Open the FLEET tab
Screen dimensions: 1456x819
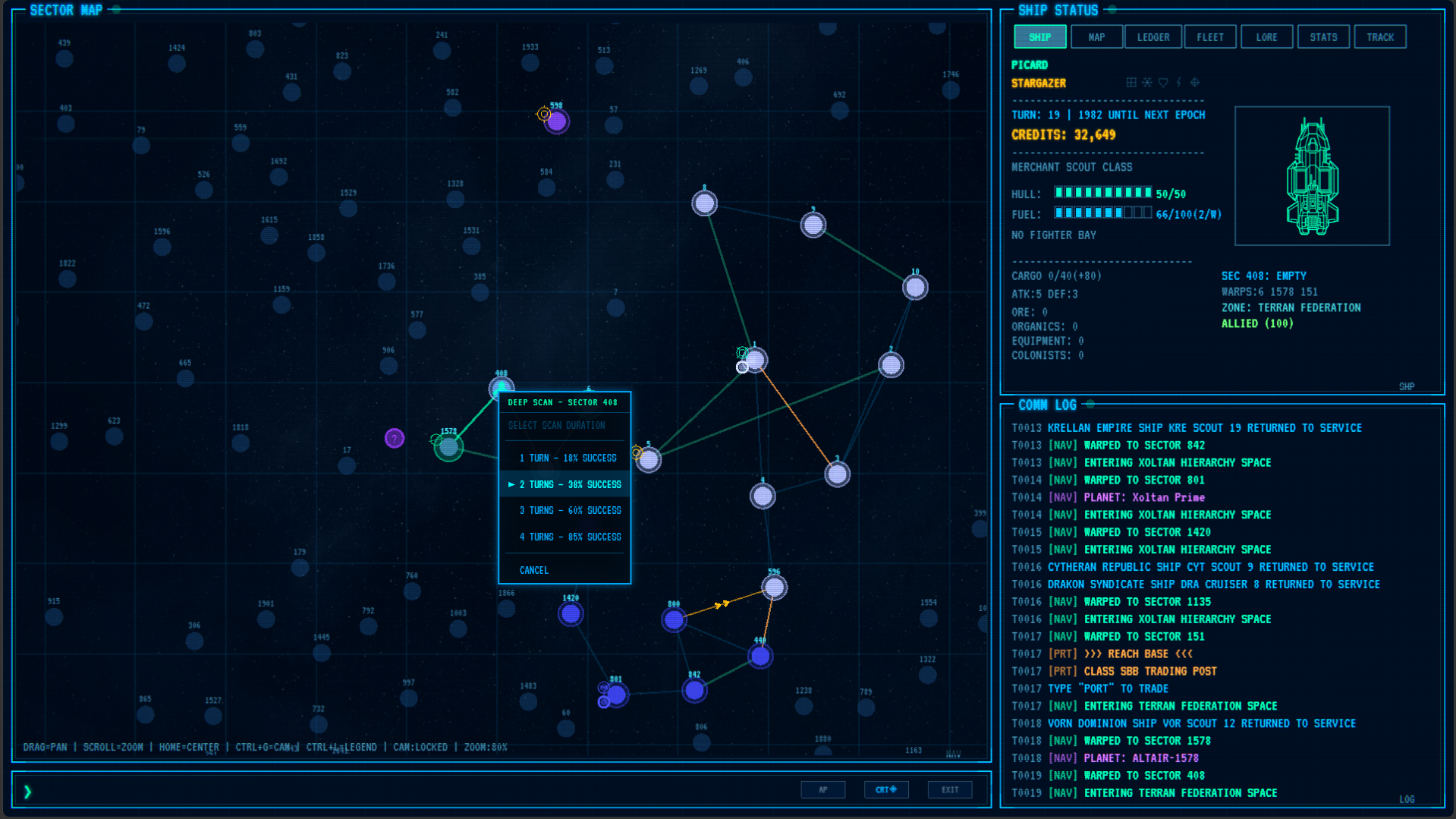(1210, 36)
